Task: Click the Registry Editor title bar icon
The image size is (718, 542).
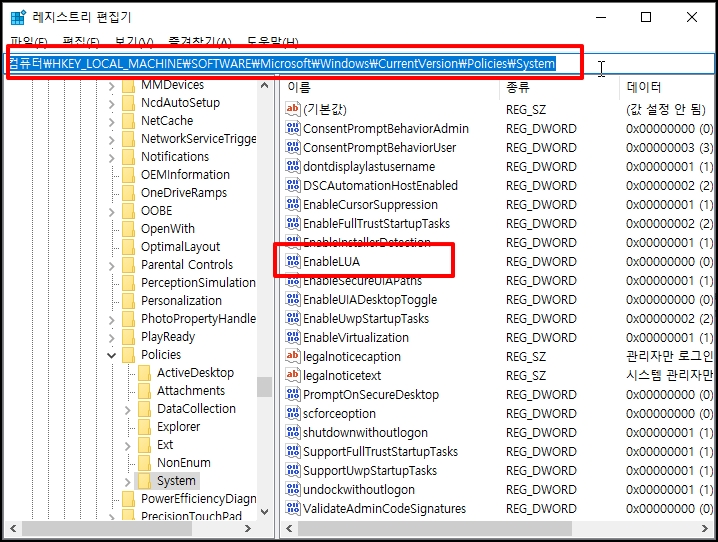Action: (x=18, y=17)
